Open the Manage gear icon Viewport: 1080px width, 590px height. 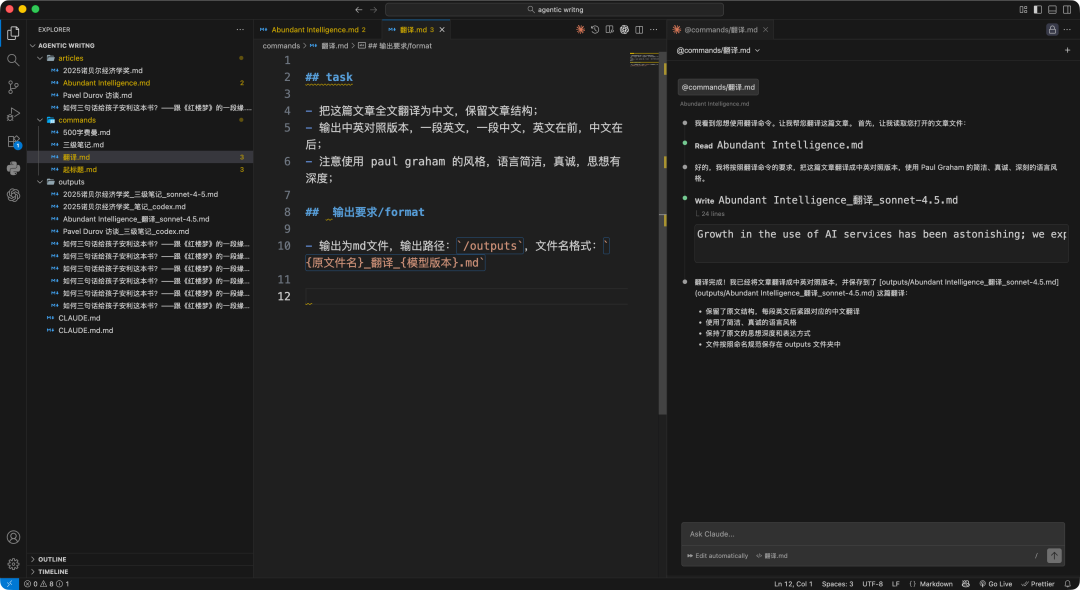(x=13, y=564)
